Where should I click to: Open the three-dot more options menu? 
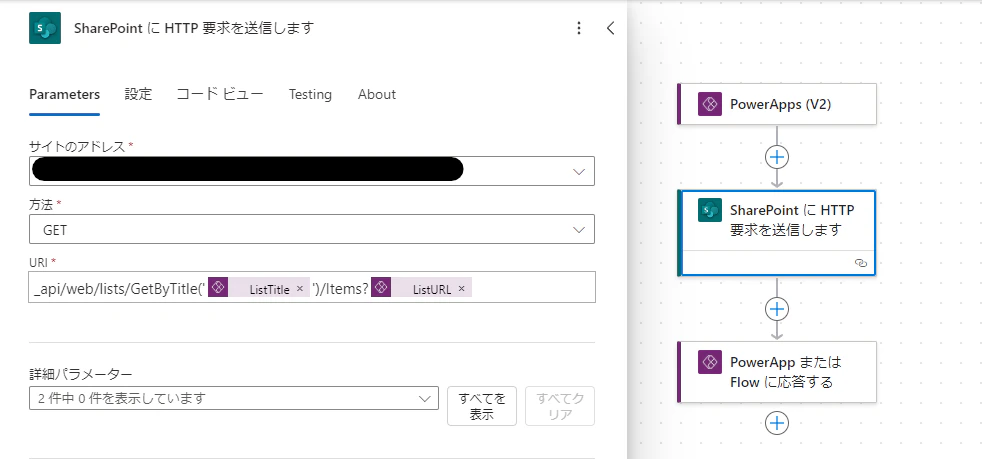pyautogui.click(x=579, y=28)
